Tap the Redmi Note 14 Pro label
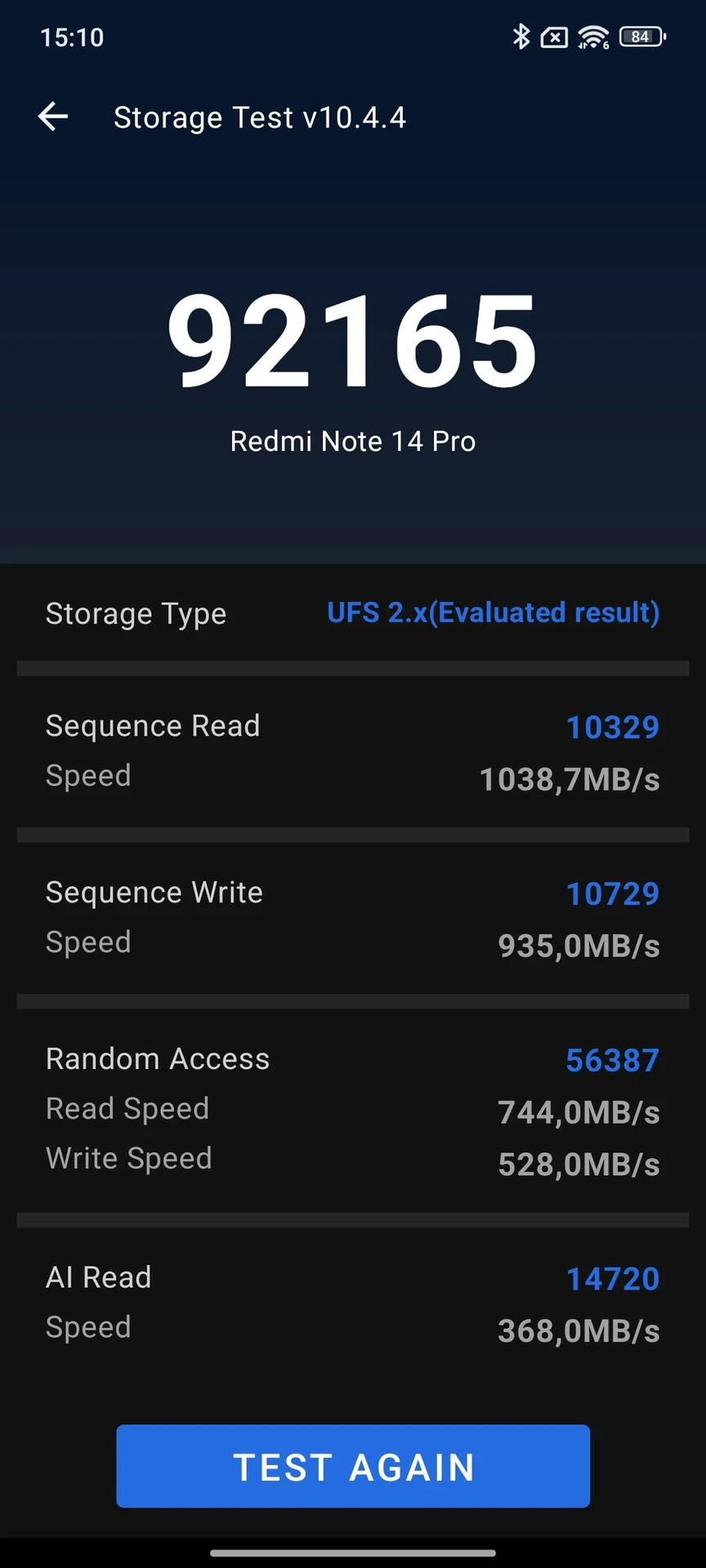Screen dimensions: 706x1568 point(353,441)
